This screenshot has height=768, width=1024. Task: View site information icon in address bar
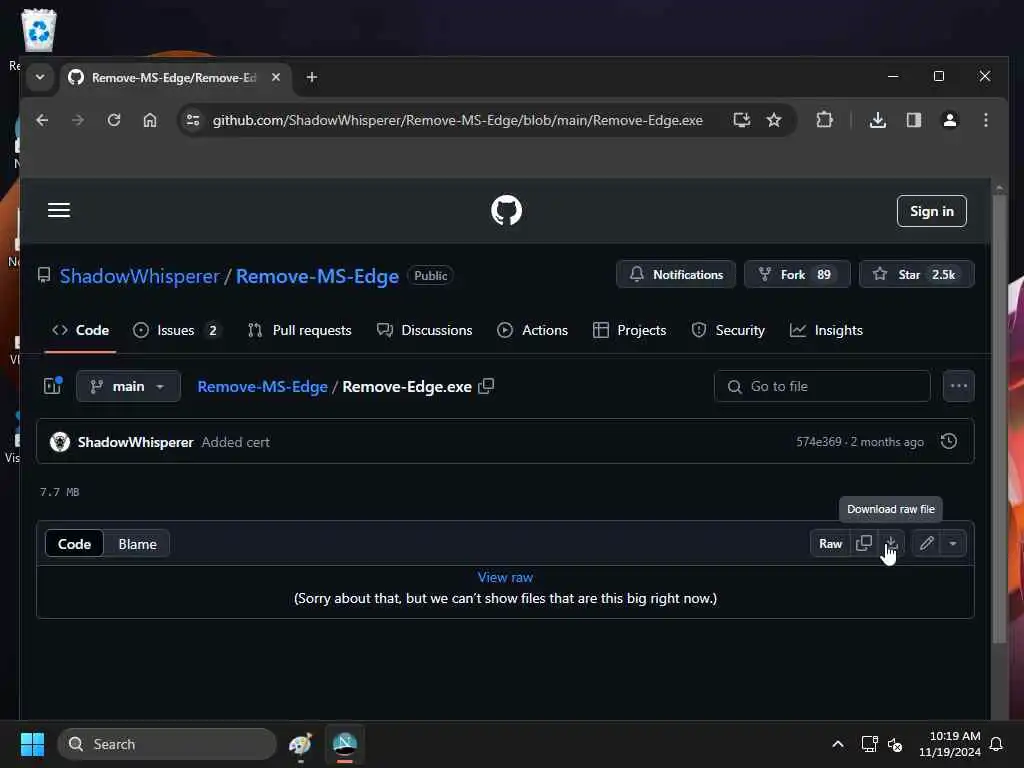pos(193,120)
